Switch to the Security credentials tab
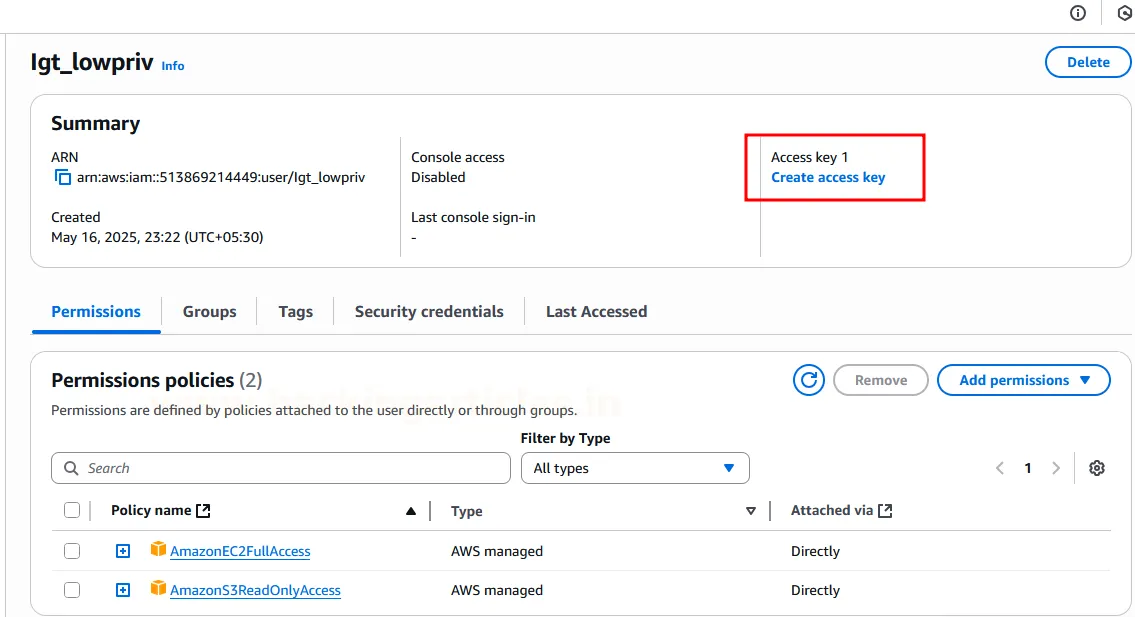The width and height of the screenshot is (1135, 617). pyautogui.click(x=429, y=311)
